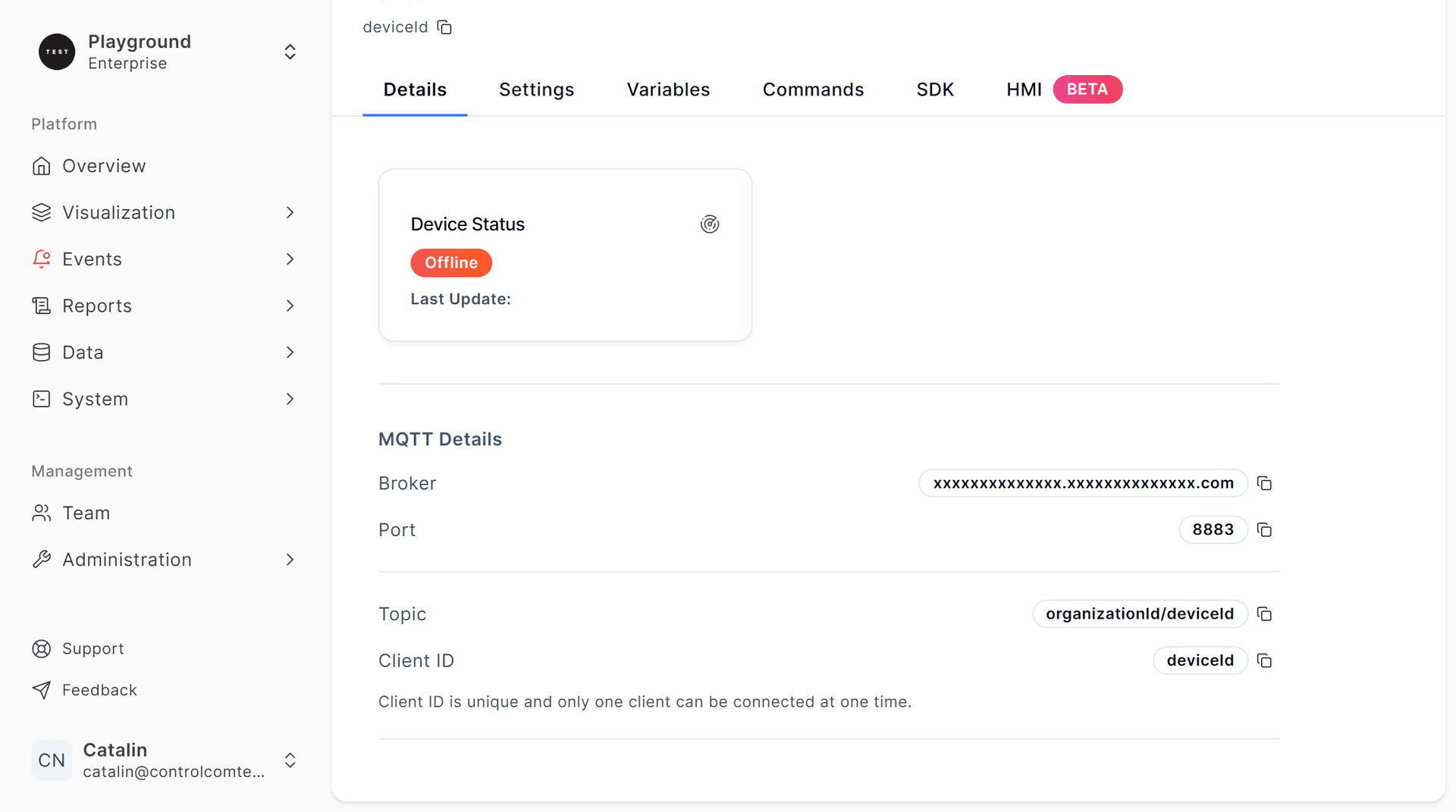Switch to the Variables tab

click(668, 89)
